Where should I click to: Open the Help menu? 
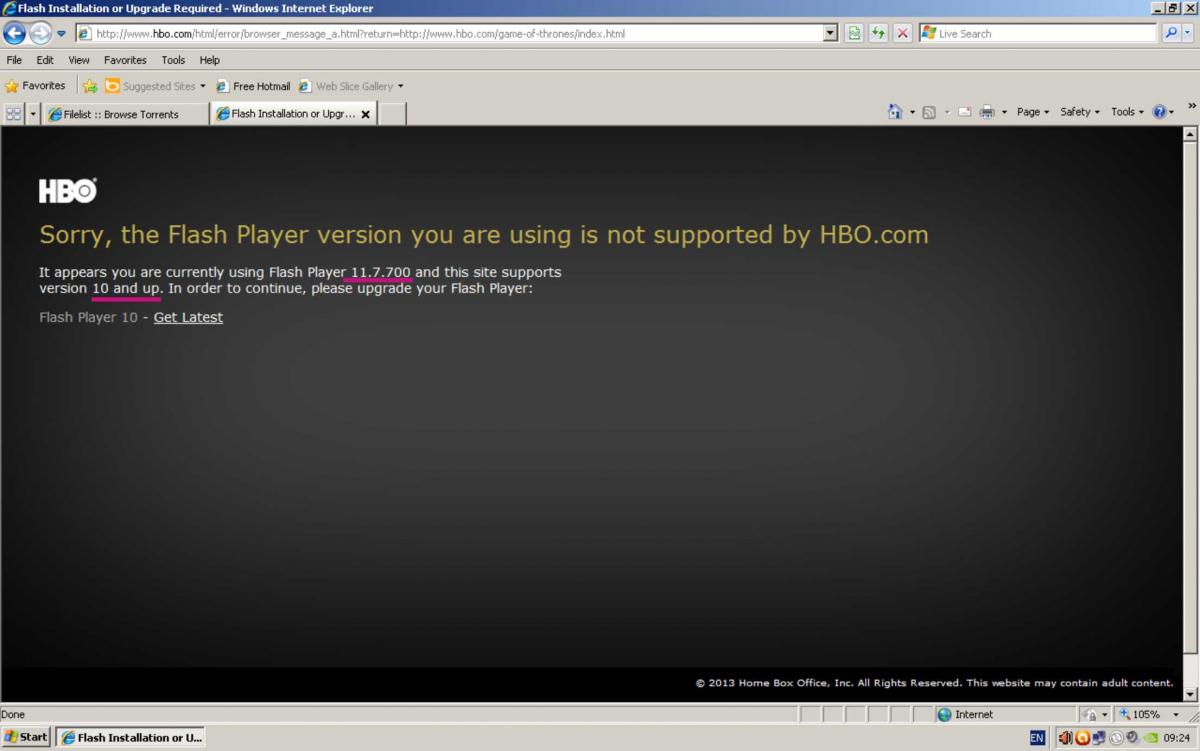click(209, 60)
